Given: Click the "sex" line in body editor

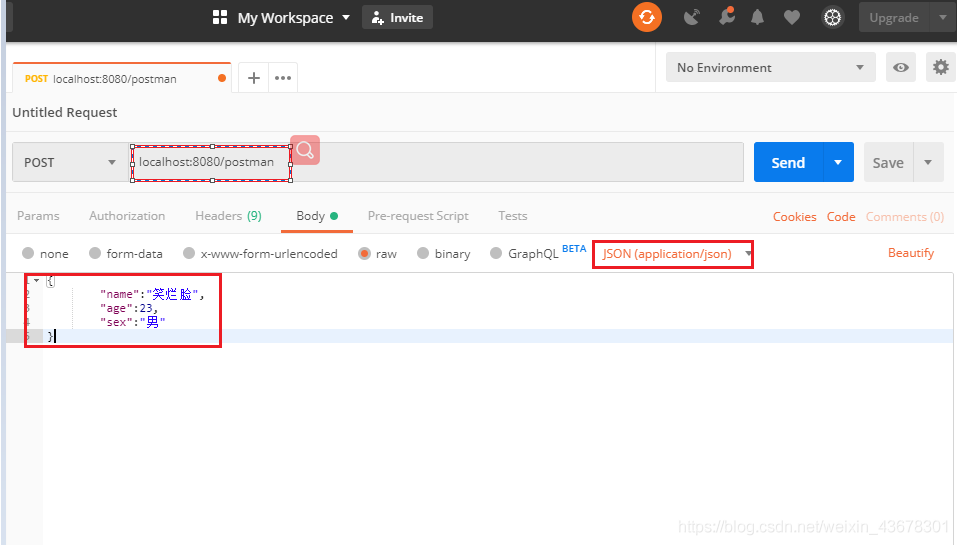Looking at the screenshot, I should pyautogui.click(x=132, y=322).
